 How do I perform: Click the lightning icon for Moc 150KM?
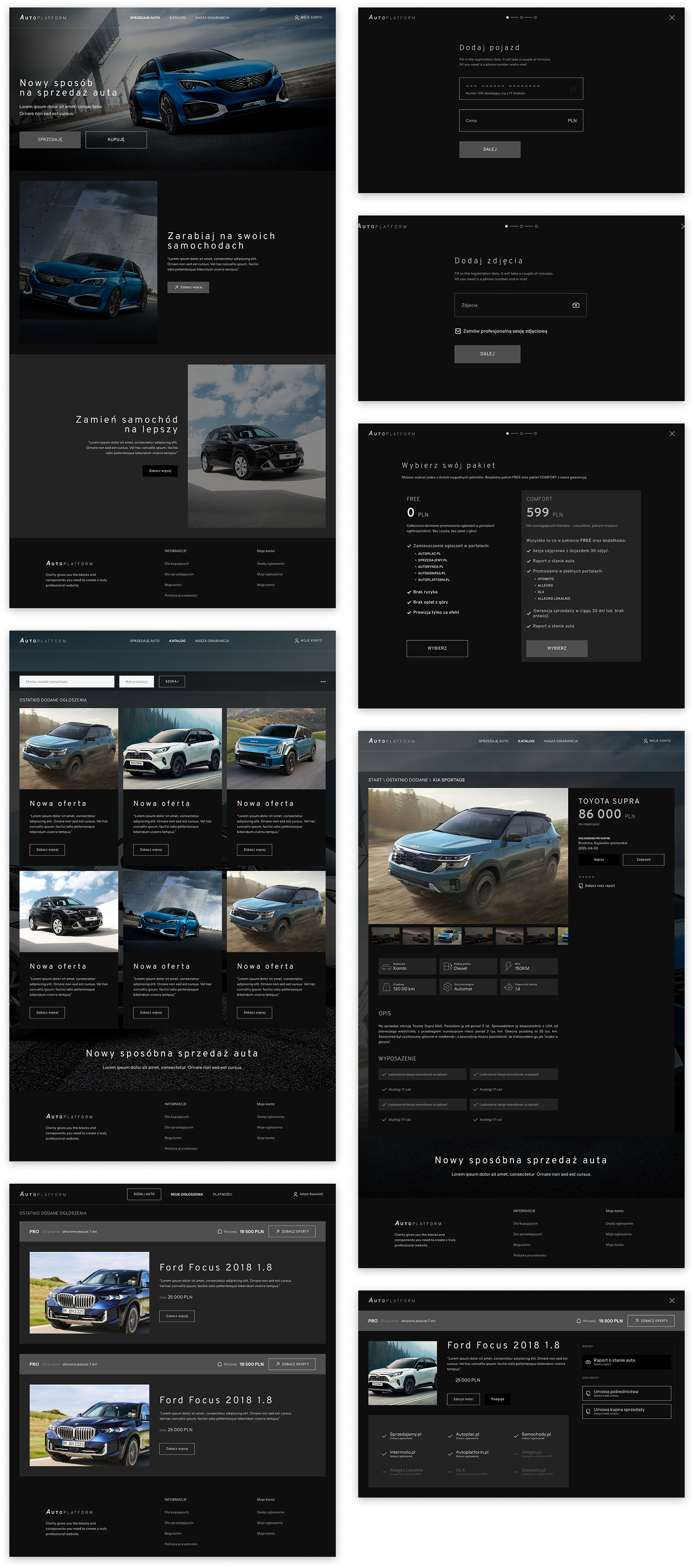508,967
